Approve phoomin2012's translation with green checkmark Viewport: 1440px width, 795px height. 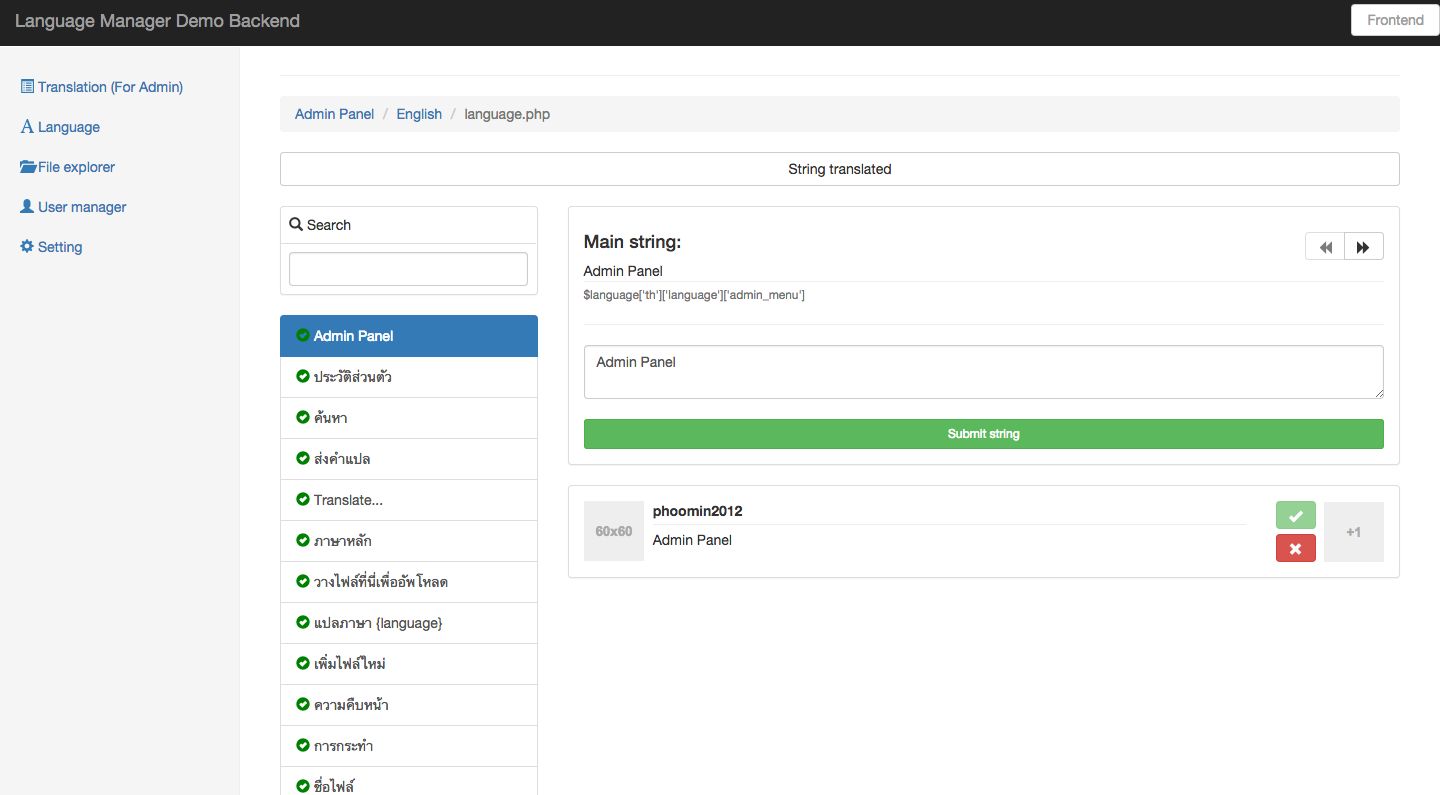(1295, 516)
